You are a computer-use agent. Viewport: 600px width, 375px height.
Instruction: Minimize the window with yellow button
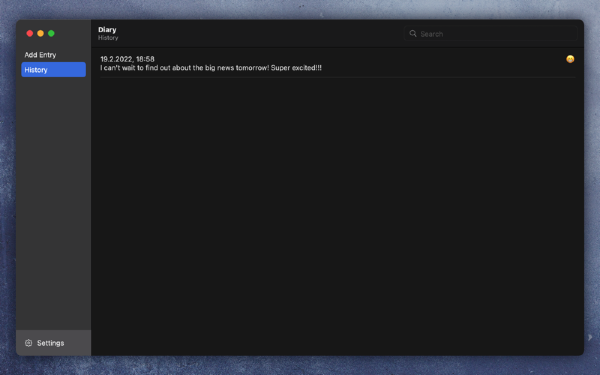click(x=41, y=33)
